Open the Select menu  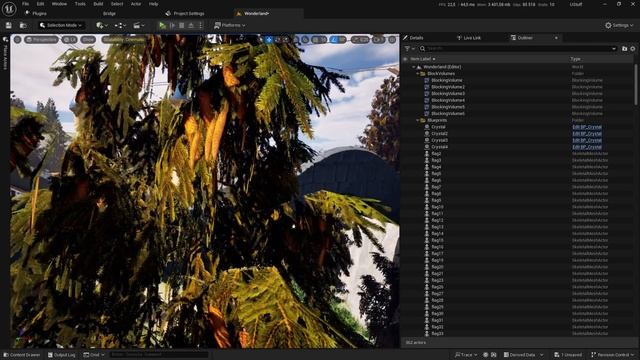click(117, 4)
